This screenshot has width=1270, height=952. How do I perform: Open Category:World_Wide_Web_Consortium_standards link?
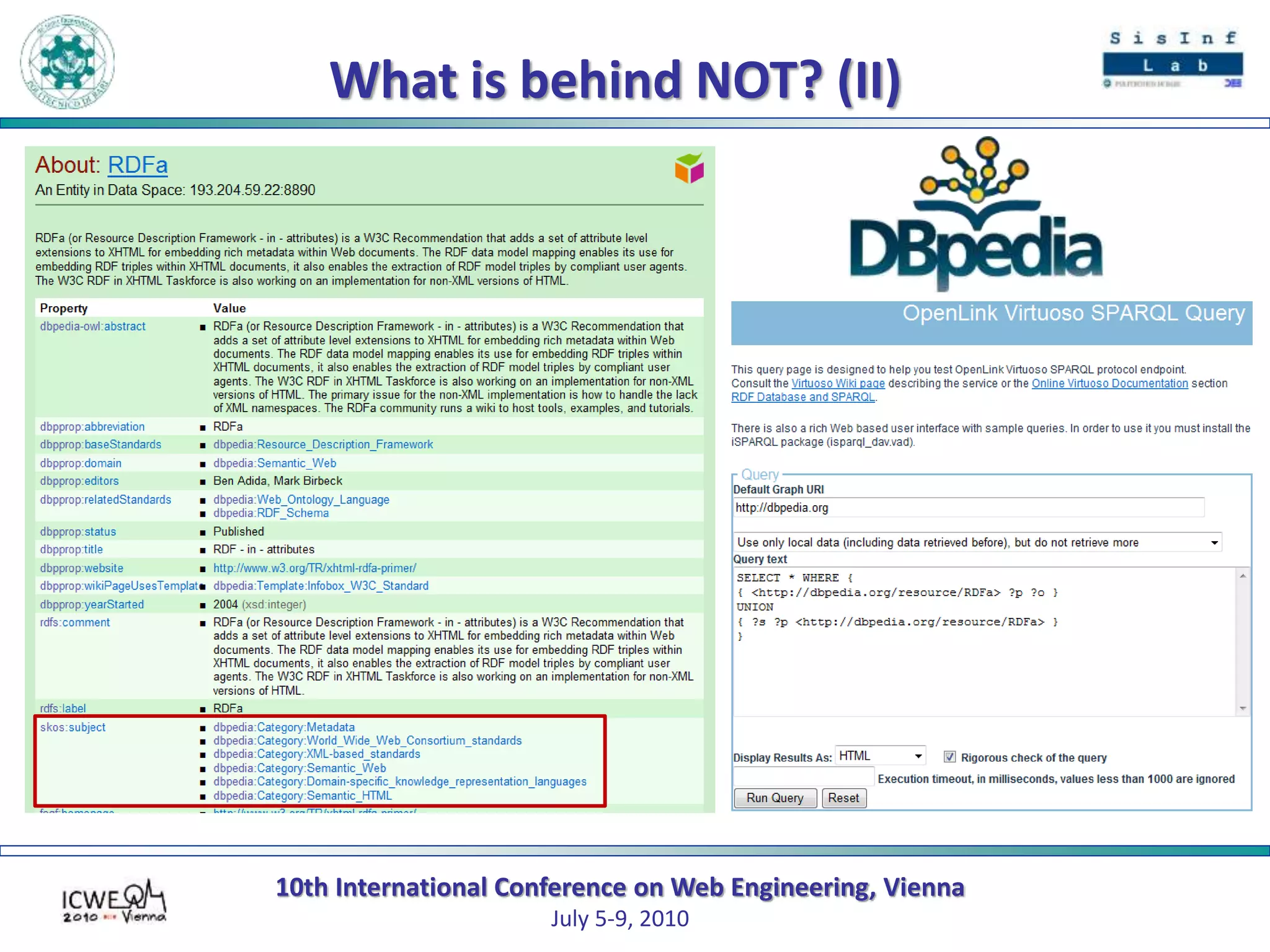click(x=368, y=741)
